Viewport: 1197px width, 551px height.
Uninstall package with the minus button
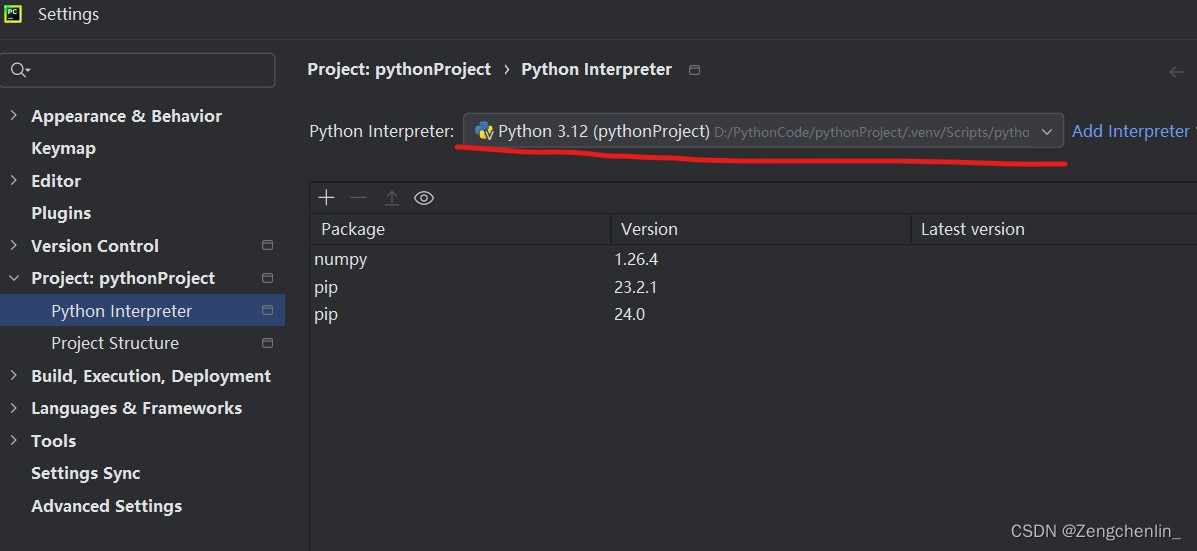tap(358, 198)
